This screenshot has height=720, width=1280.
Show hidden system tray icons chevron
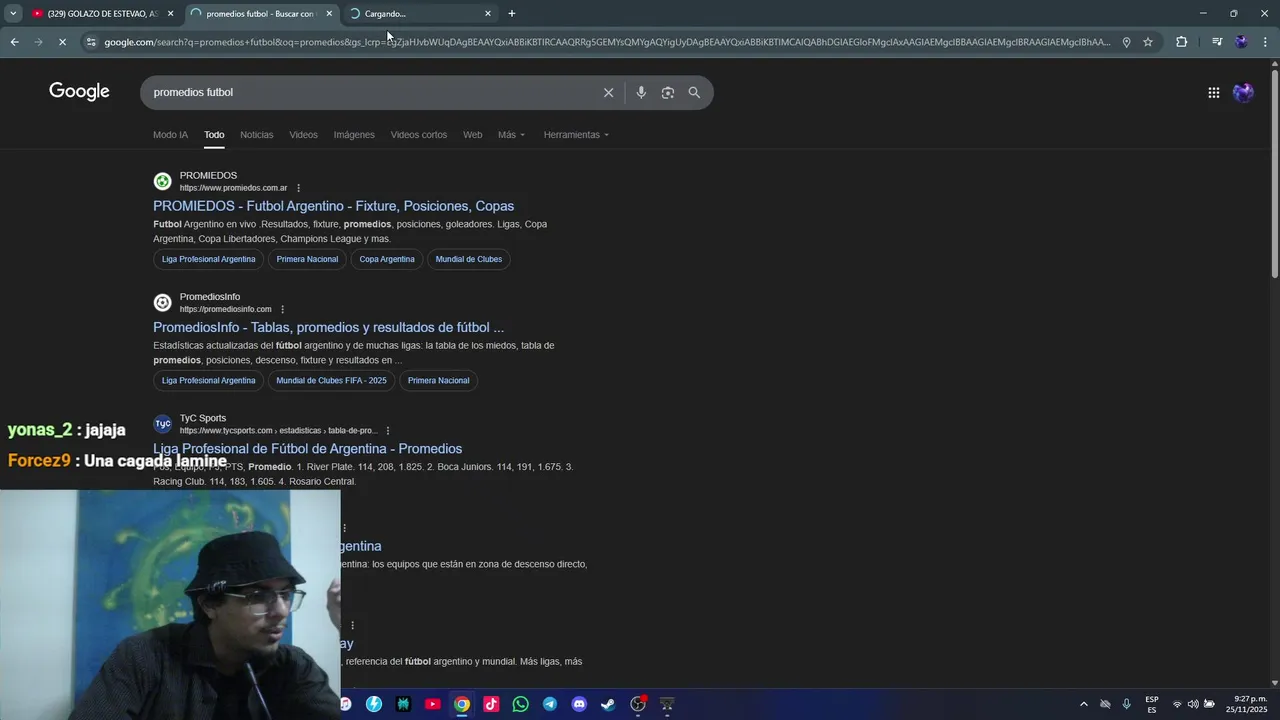pos(1083,704)
